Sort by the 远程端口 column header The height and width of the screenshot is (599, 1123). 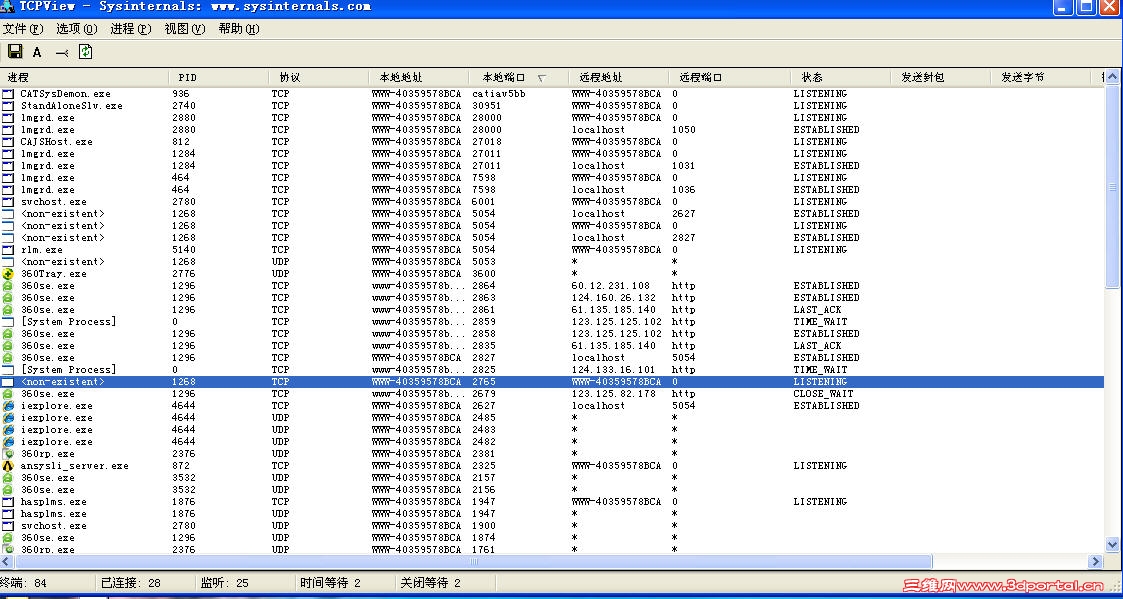[x=730, y=77]
